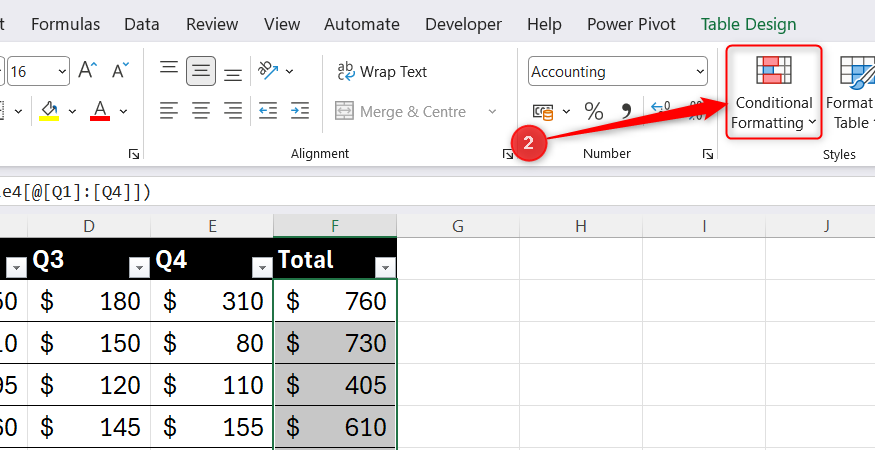This screenshot has width=875, height=450.
Task: Centre text horizontally
Action: point(201,111)
